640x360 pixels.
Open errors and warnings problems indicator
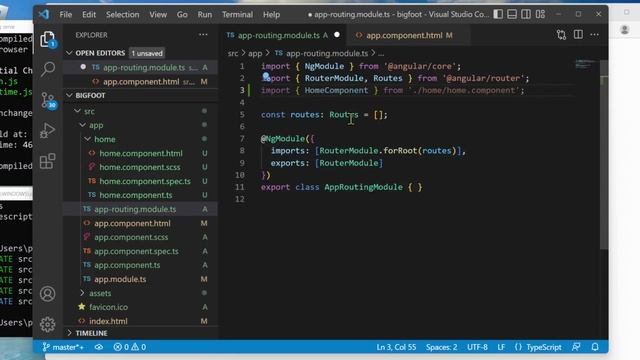(x=130, y=347)
